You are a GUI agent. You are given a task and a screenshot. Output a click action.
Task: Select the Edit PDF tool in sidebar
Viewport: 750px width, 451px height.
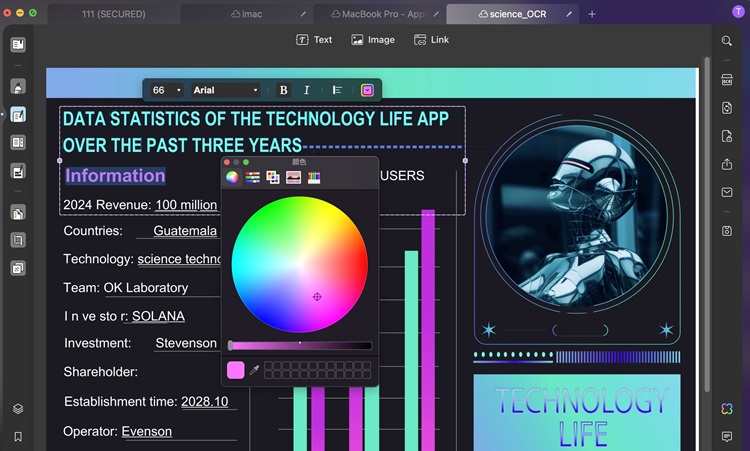[x=18, y=115]
